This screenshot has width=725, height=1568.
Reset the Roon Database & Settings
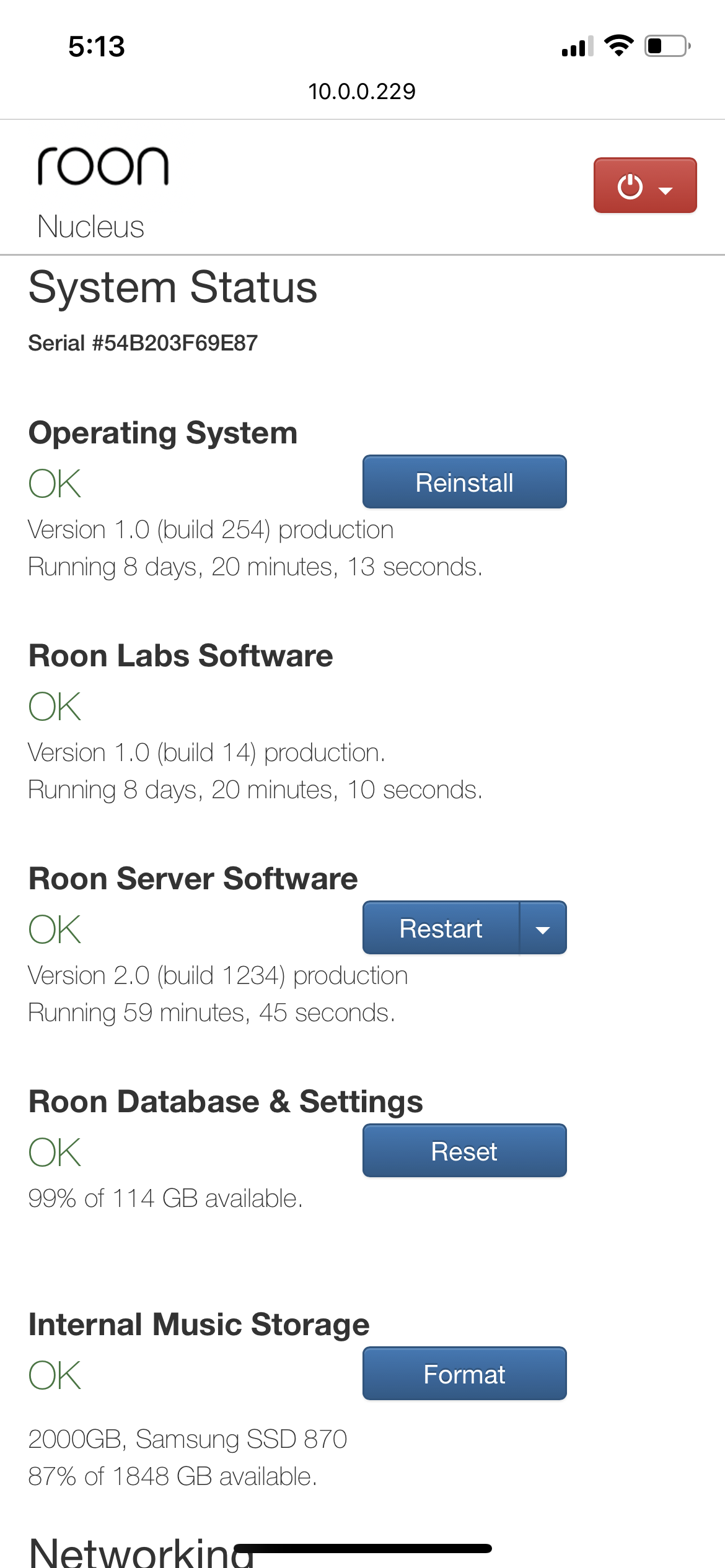464,1151
